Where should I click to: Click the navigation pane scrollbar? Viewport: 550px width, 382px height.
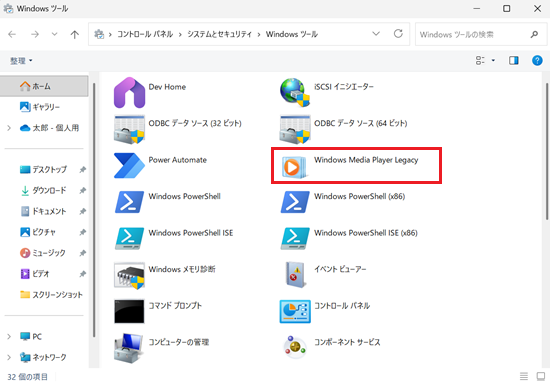tap(94, 210)
